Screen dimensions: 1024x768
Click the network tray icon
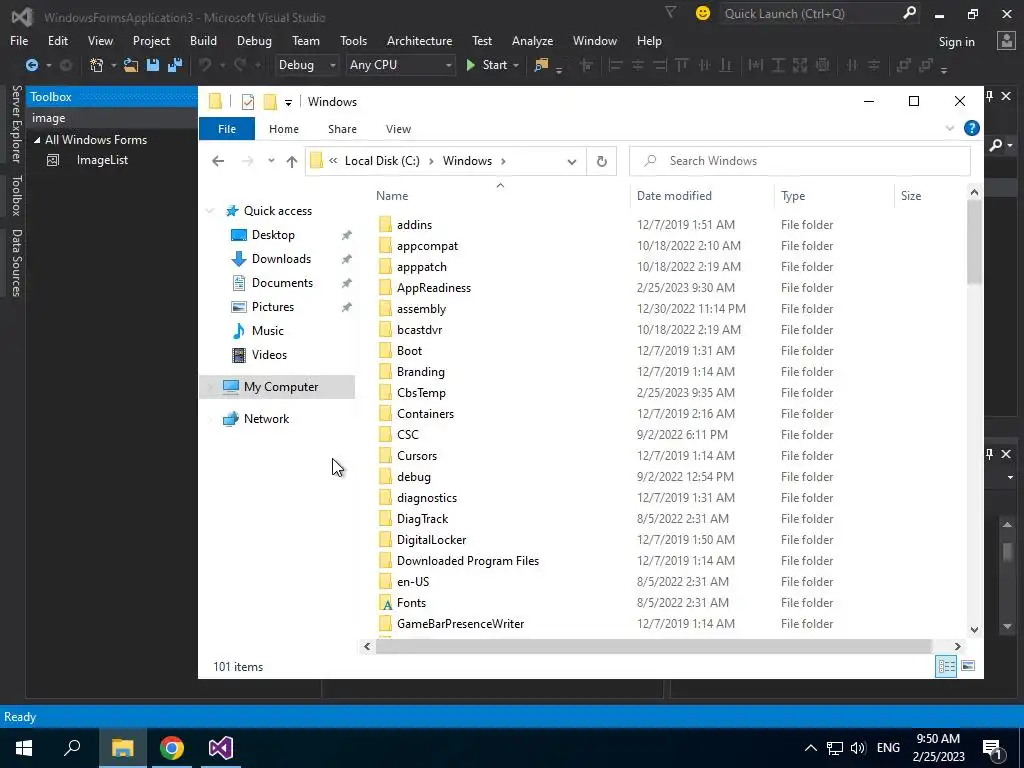coord(835,748)
